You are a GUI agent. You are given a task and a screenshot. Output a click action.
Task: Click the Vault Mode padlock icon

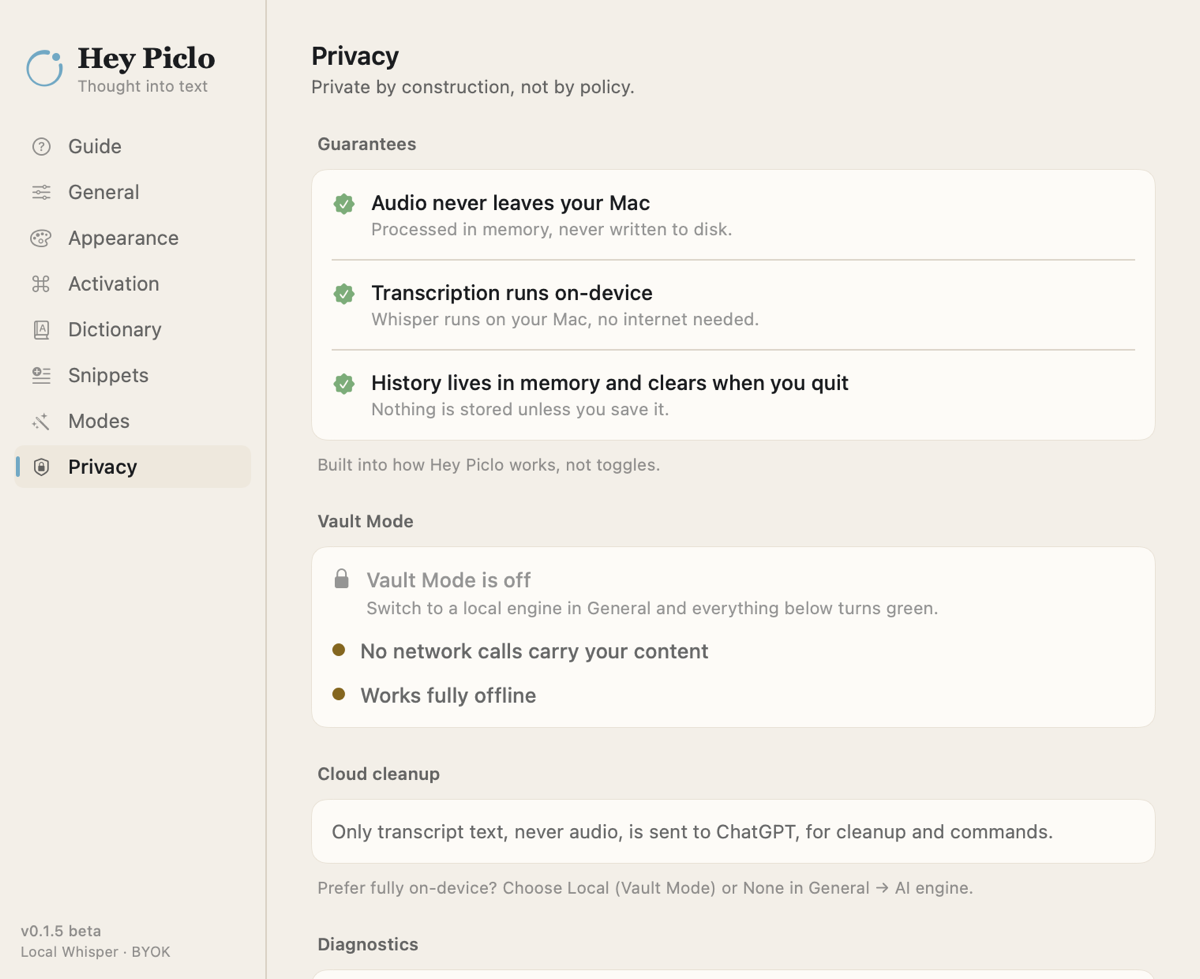point(341,579)
